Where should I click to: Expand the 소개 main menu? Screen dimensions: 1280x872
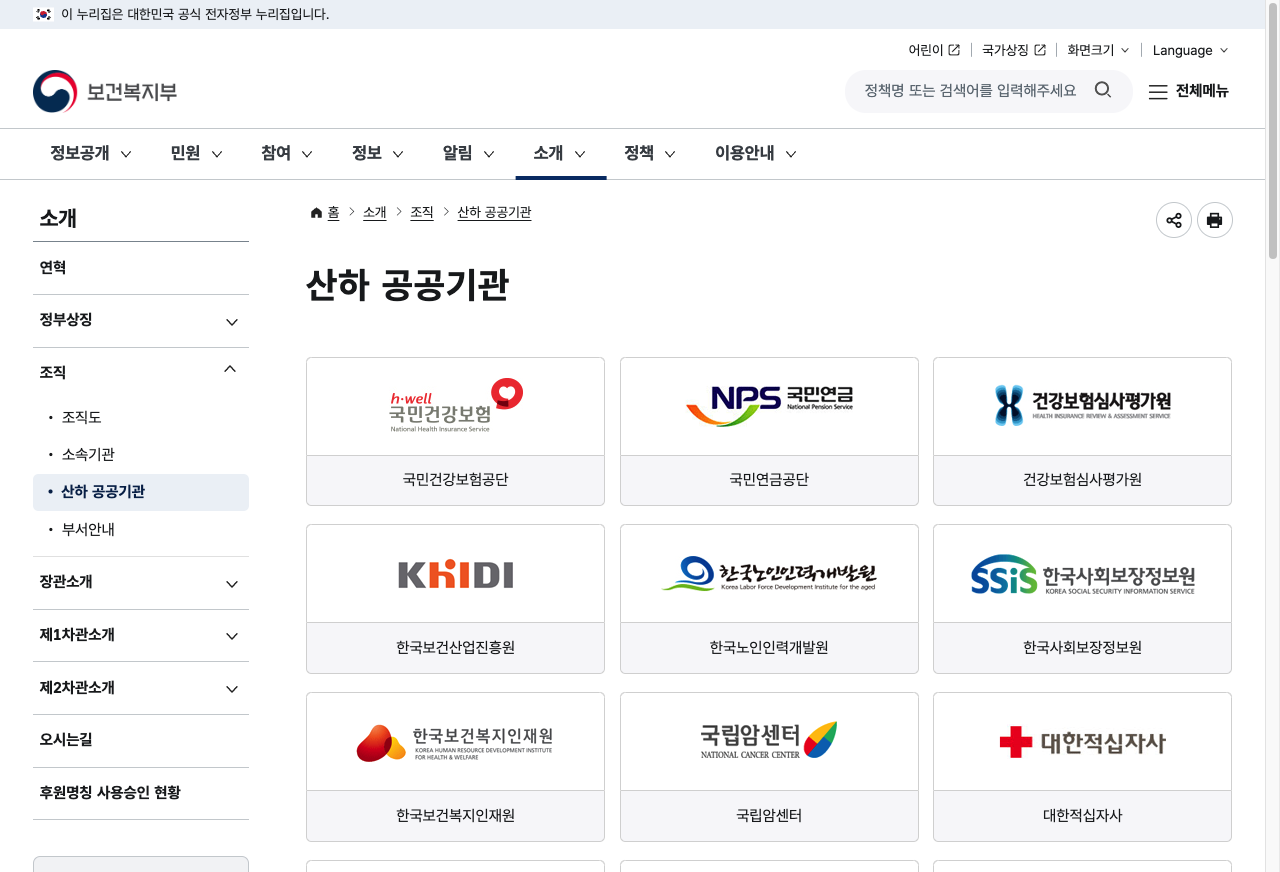(560, 153)
